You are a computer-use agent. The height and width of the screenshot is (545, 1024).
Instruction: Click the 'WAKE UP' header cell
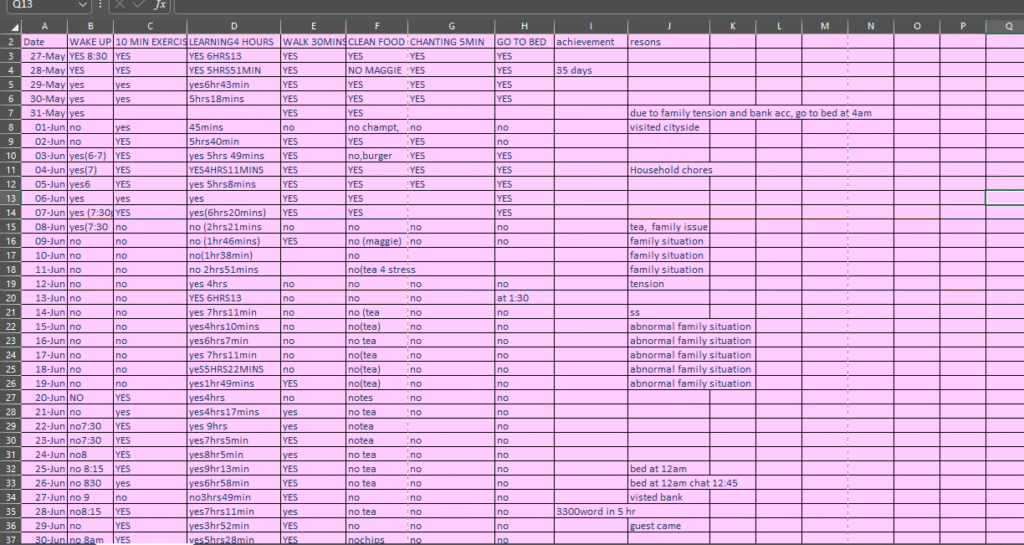point(90,42)
